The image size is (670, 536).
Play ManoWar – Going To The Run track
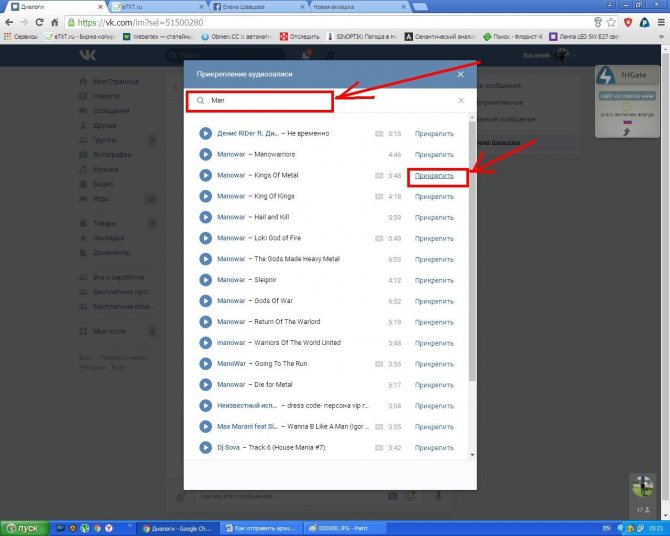coord(206,364)
